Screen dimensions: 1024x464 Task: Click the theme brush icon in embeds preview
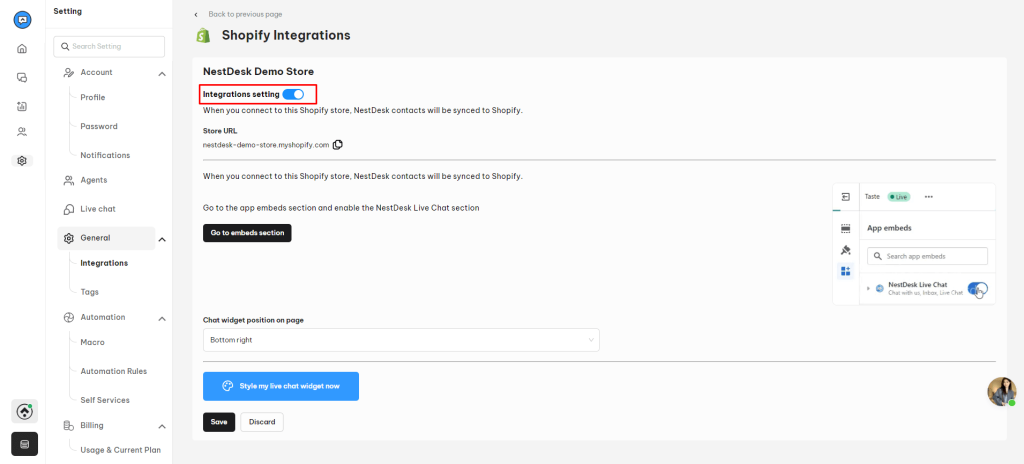point(846,250)
